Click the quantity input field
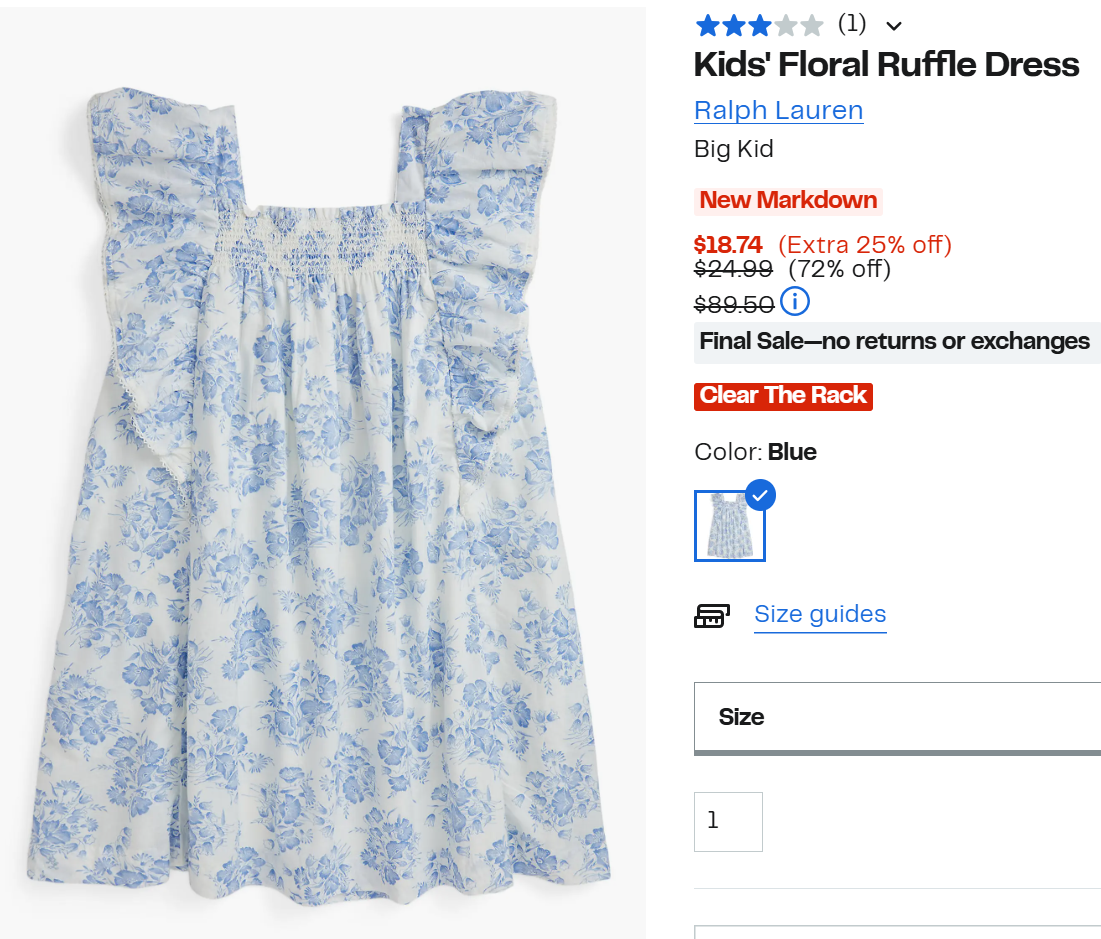1101x939 pixels. pyautogui.click(x=728, y=822)
